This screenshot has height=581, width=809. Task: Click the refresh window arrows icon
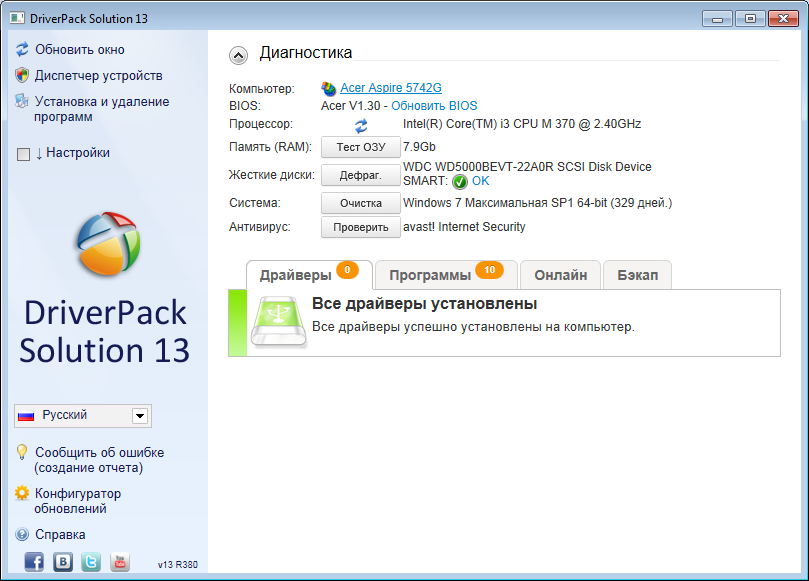(22, 50)
